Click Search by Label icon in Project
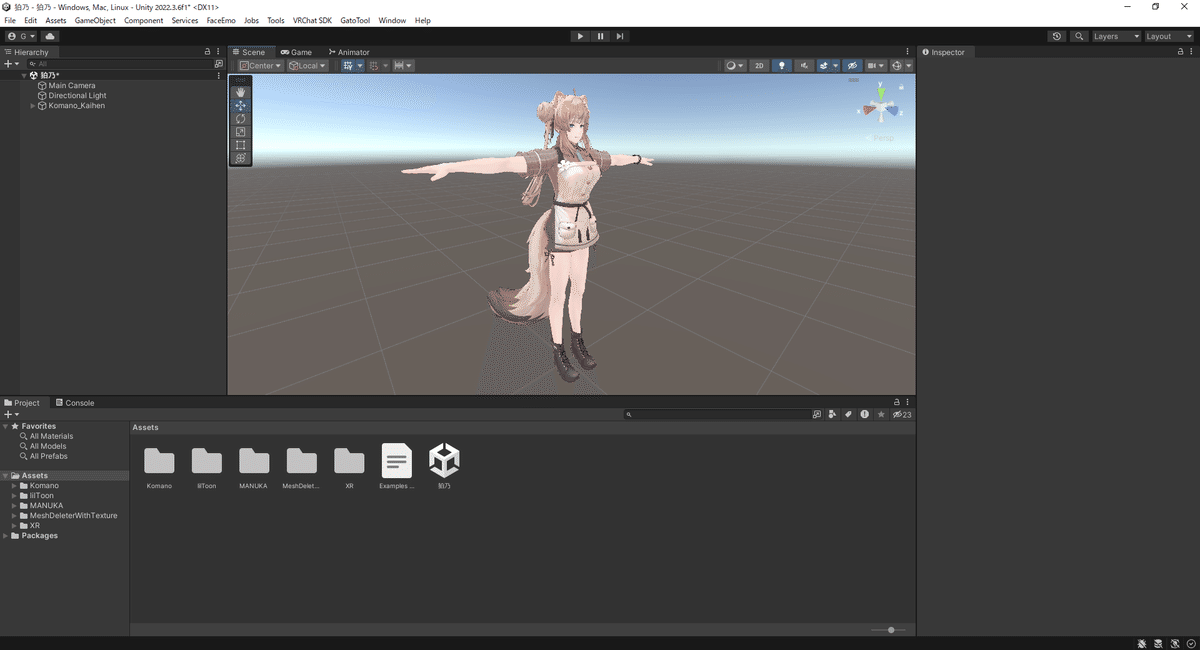 (x=849, y=414)
